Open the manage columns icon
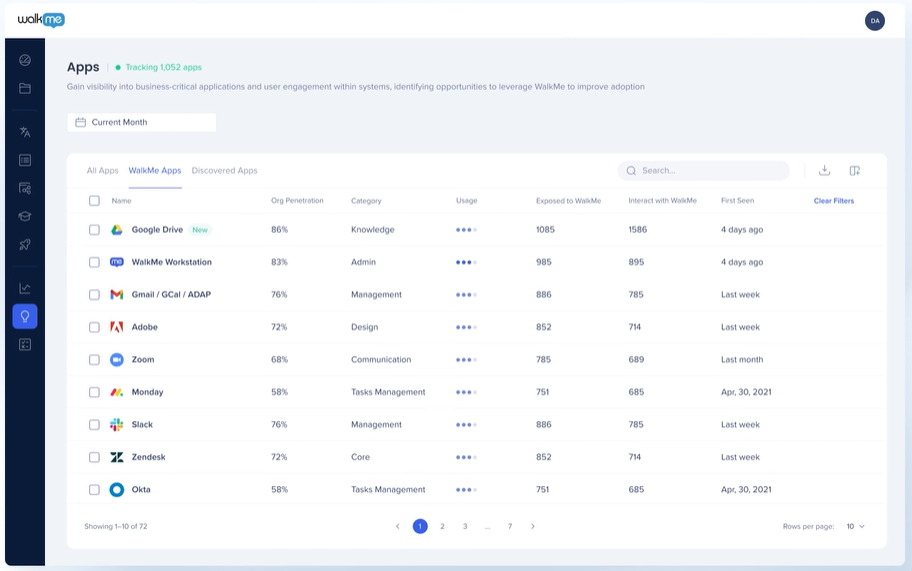This screenshot has width=912, height=571. pyautogui.click(x=854, y=170)
